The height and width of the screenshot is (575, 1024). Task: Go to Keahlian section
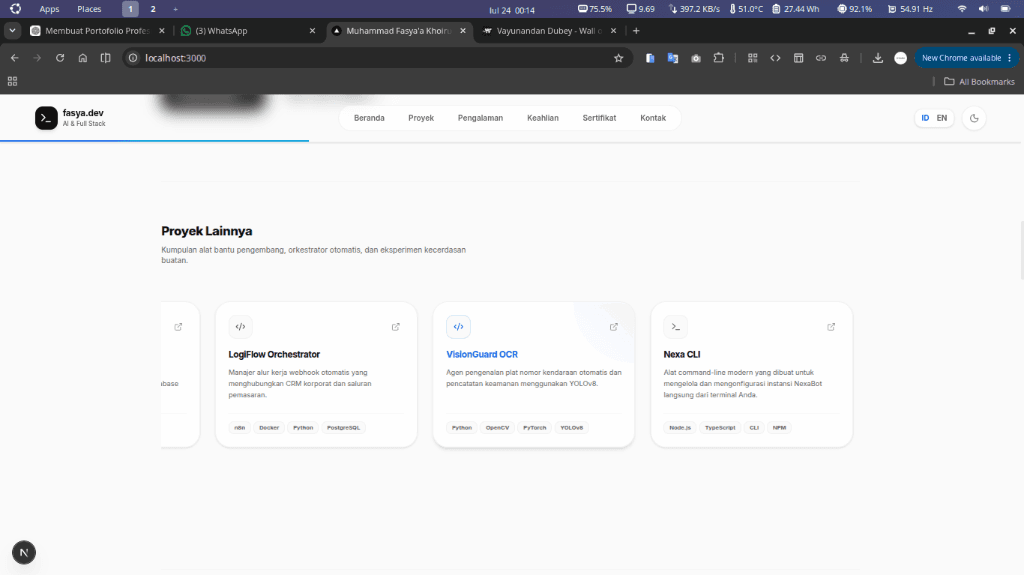[x=543, y=118]
